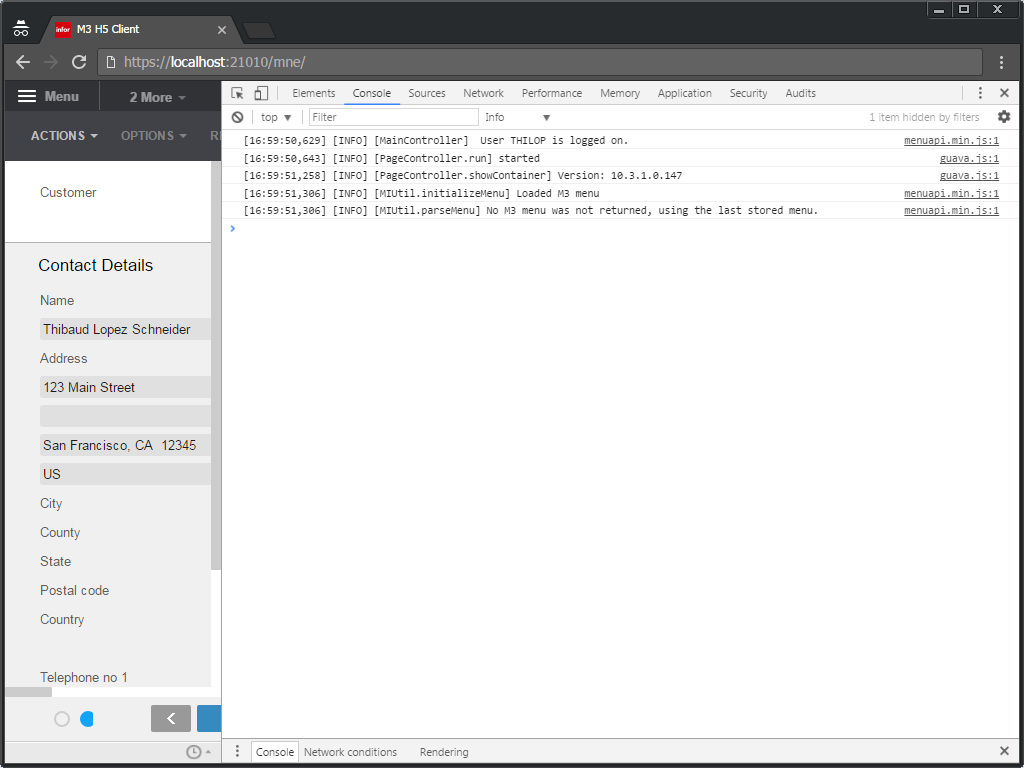Open the ACTIONS dropdown menu

pos(64,136)
